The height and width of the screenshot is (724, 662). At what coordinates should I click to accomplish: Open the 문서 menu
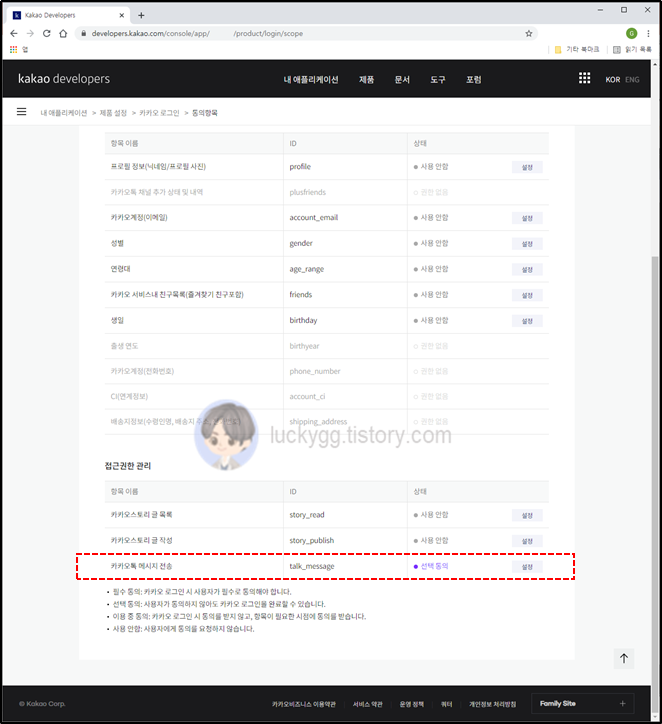coord(402,79)
